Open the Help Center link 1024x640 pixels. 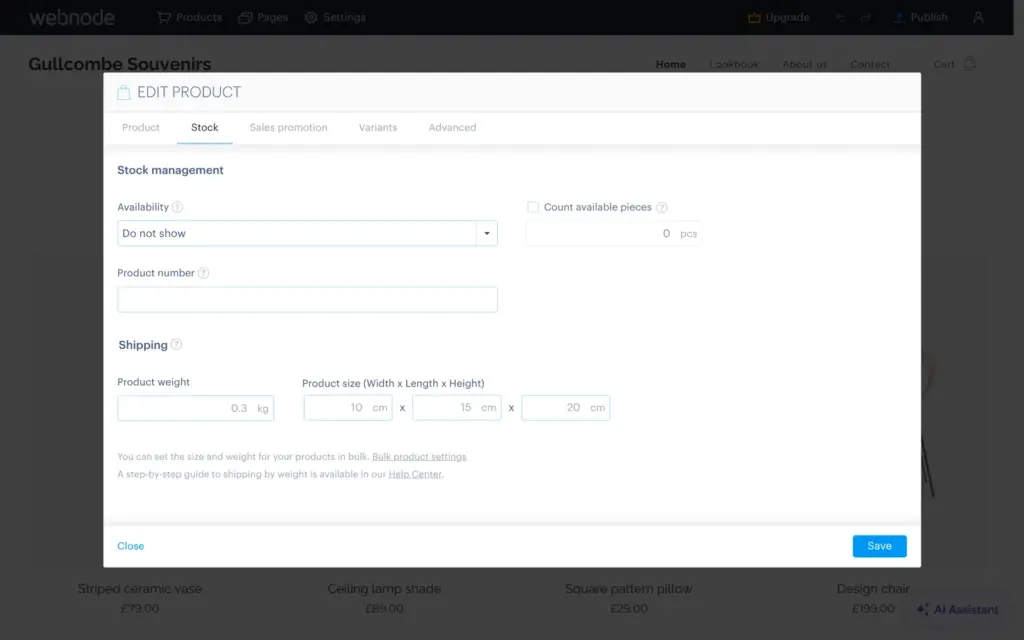coord(415,474)
